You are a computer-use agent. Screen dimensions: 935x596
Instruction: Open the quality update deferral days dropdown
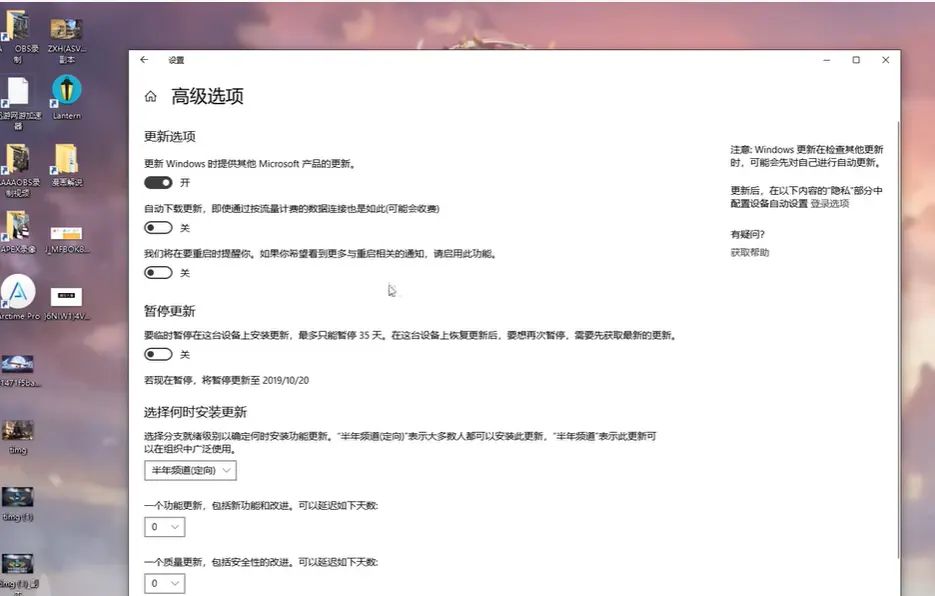(x=165, y=583)
